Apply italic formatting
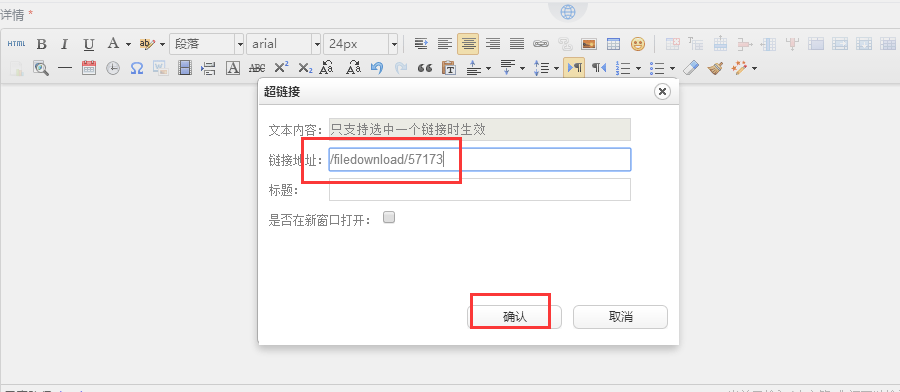Screen dimensions: 900x392 (x=65, y=44)
